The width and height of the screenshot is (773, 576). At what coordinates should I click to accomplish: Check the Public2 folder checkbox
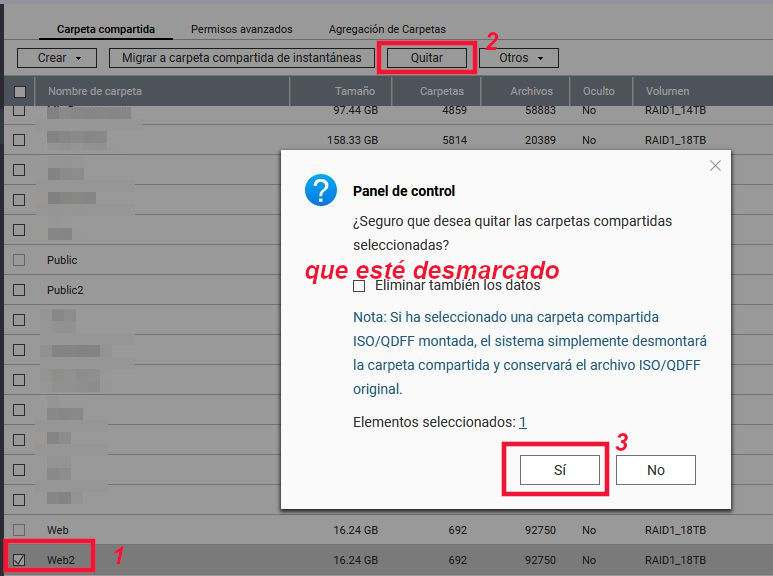tap(19, 290)
